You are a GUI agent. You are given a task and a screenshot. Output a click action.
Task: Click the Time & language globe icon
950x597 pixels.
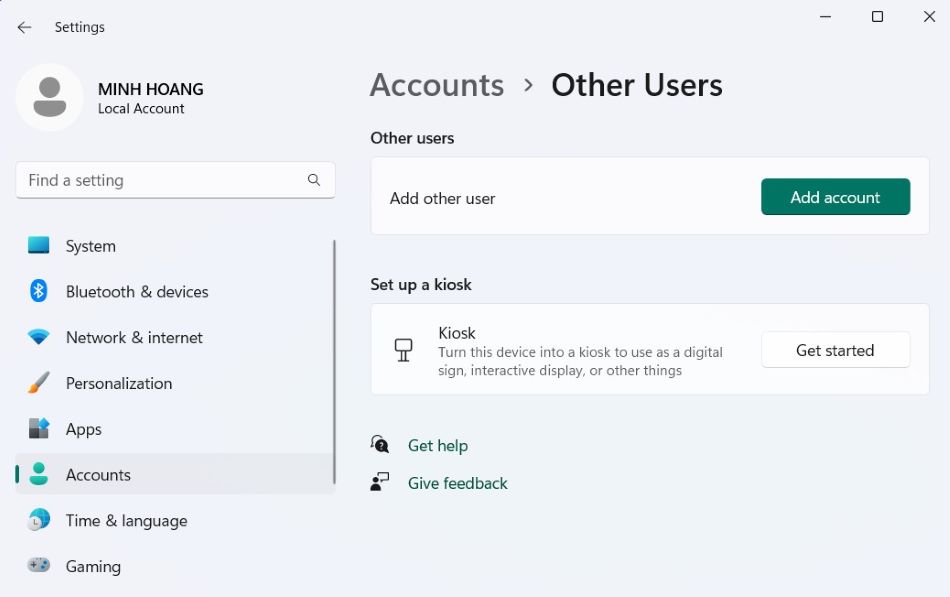pyautogui.click(x=39, y=520)
